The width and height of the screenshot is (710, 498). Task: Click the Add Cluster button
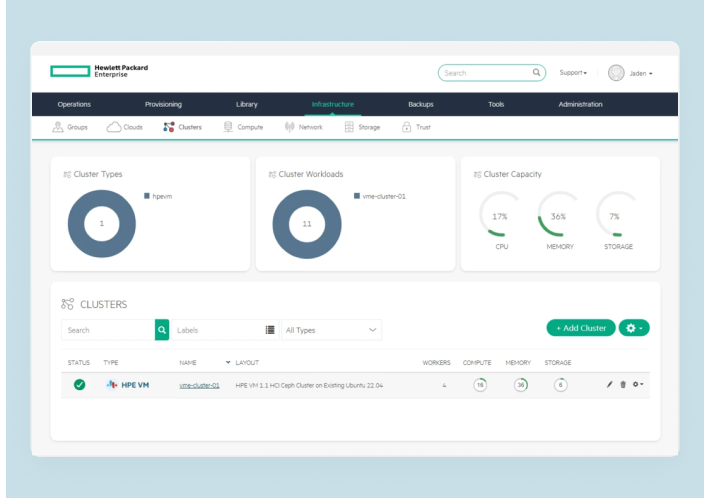(581, 328)
